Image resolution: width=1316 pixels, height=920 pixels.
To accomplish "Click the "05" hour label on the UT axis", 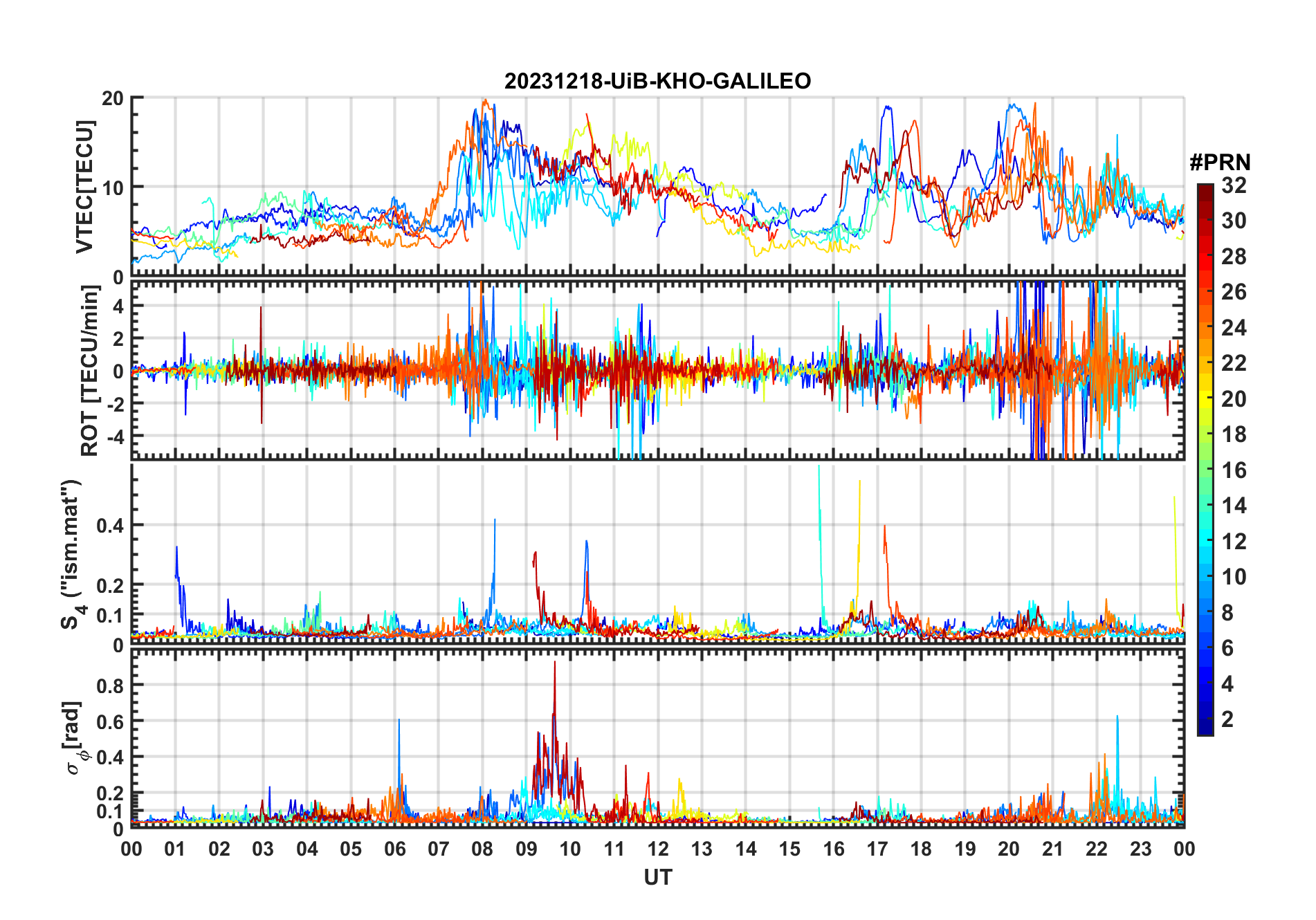I will click(x=351, y=849).
